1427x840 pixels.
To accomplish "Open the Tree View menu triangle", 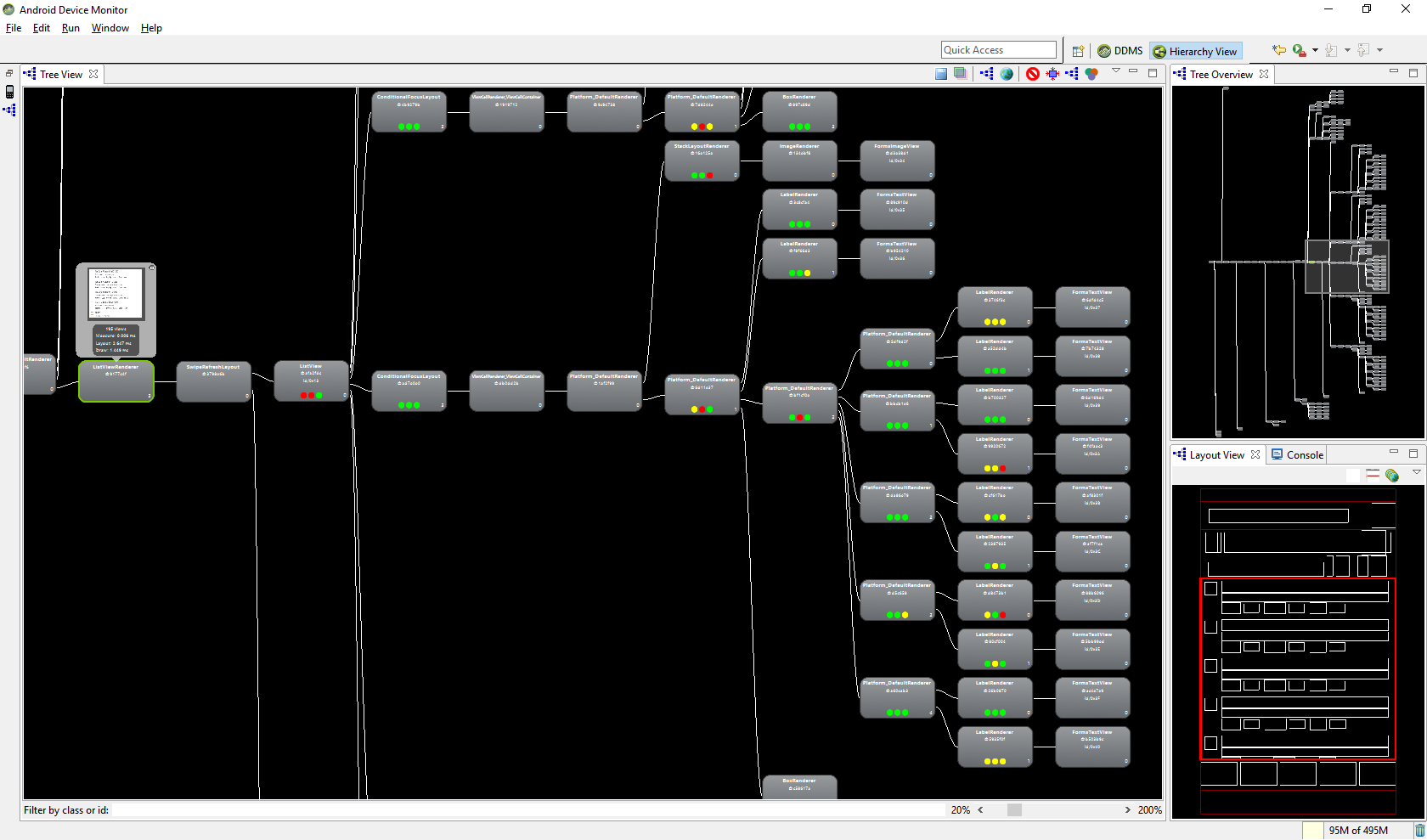I will [x=1116, y=71].
